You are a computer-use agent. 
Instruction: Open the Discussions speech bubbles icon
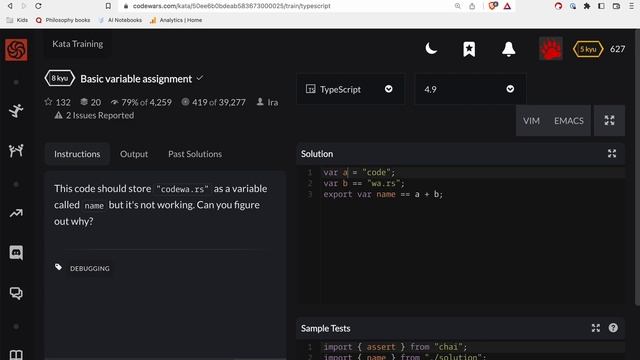tap(16, 293)
